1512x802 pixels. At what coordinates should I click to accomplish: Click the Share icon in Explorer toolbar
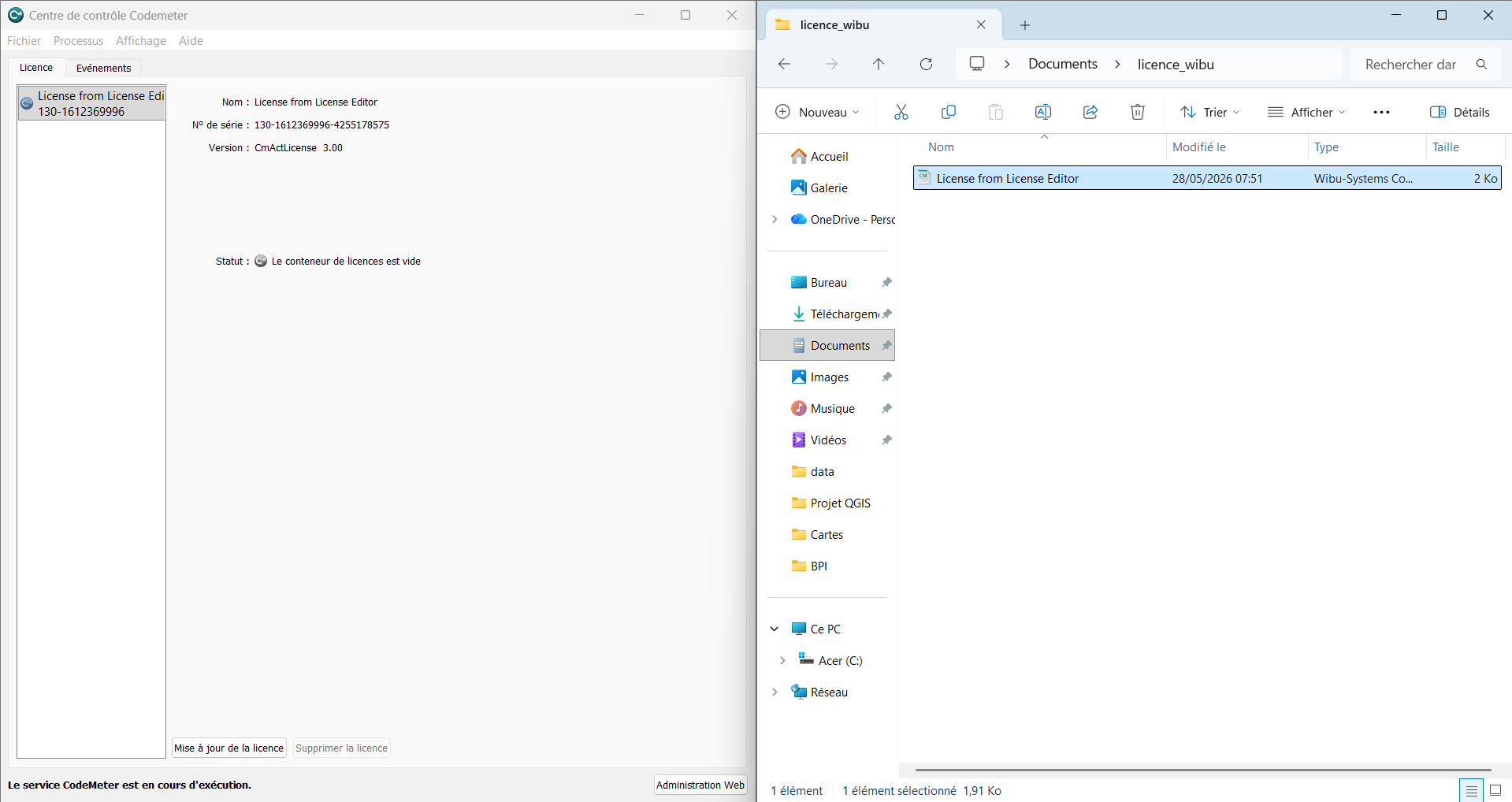pyautogui.click(x=1090, y=112)
